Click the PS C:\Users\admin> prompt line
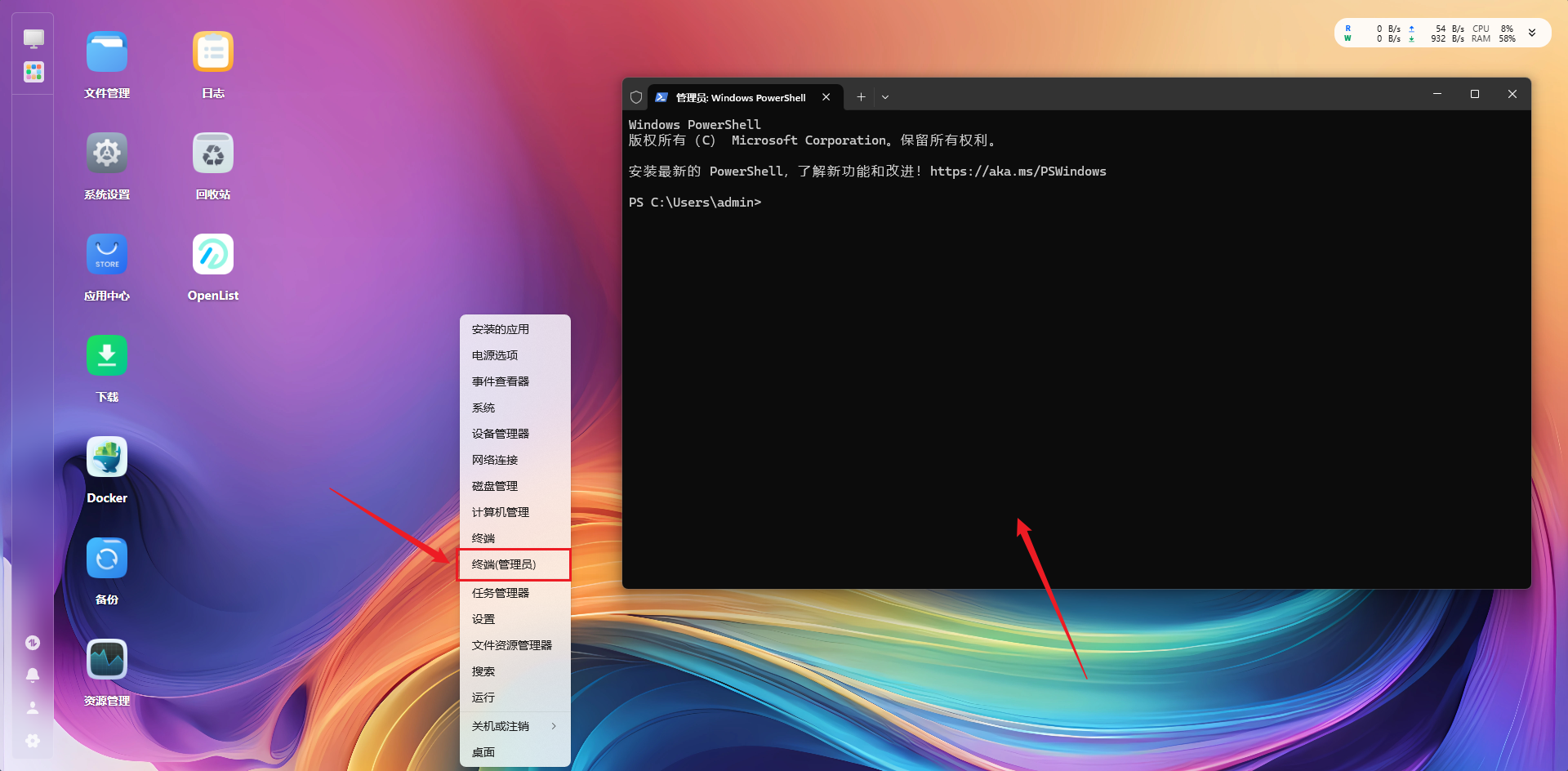 [695, 203]
